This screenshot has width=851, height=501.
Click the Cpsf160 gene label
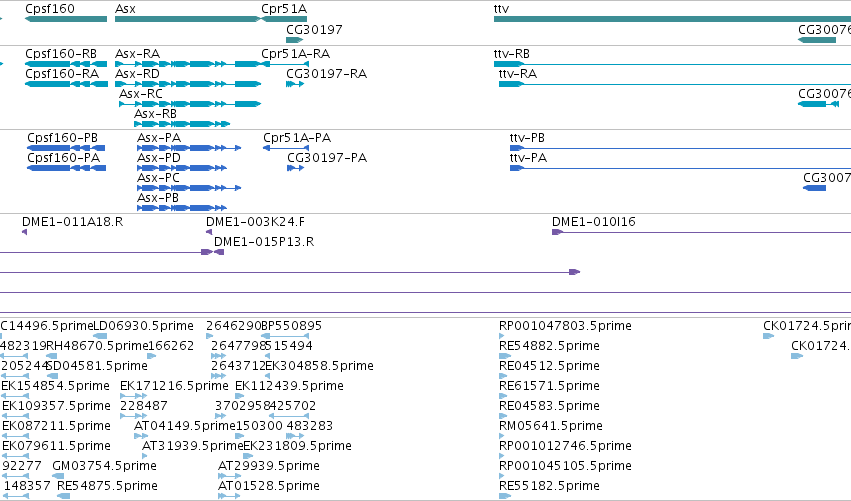click(50, 9)
